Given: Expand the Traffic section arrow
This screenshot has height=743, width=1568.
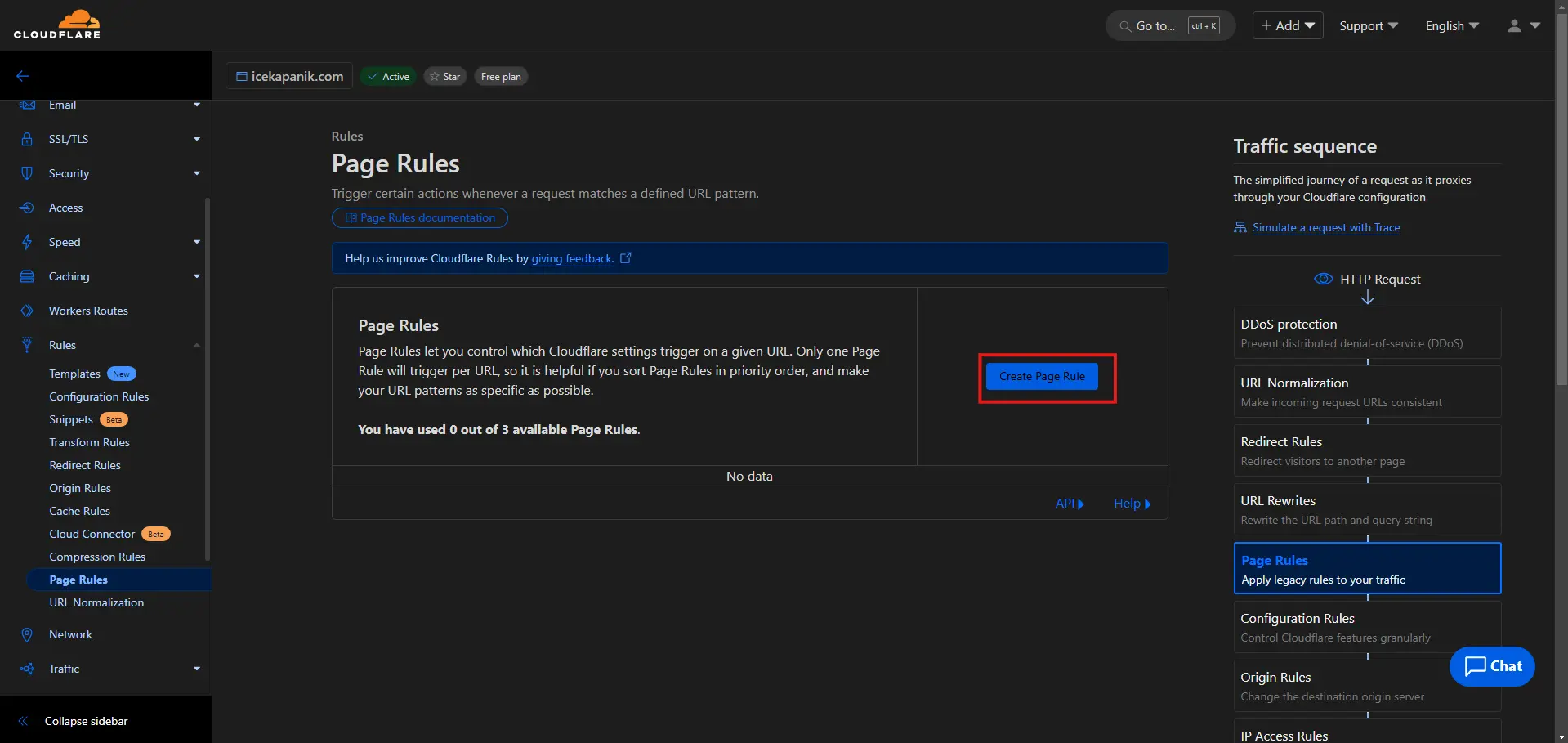Looking at the screenshot, I should click(x=197, y=669).
